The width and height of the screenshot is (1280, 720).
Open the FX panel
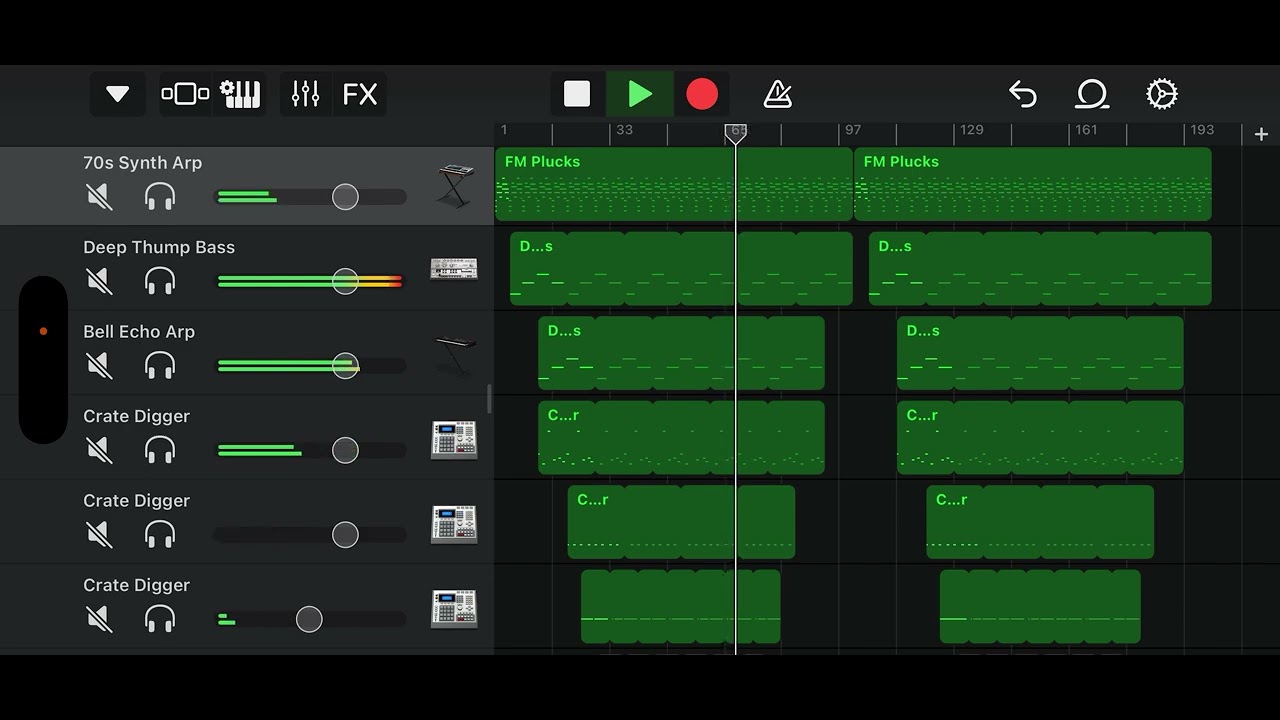click(x=360, y=94)
